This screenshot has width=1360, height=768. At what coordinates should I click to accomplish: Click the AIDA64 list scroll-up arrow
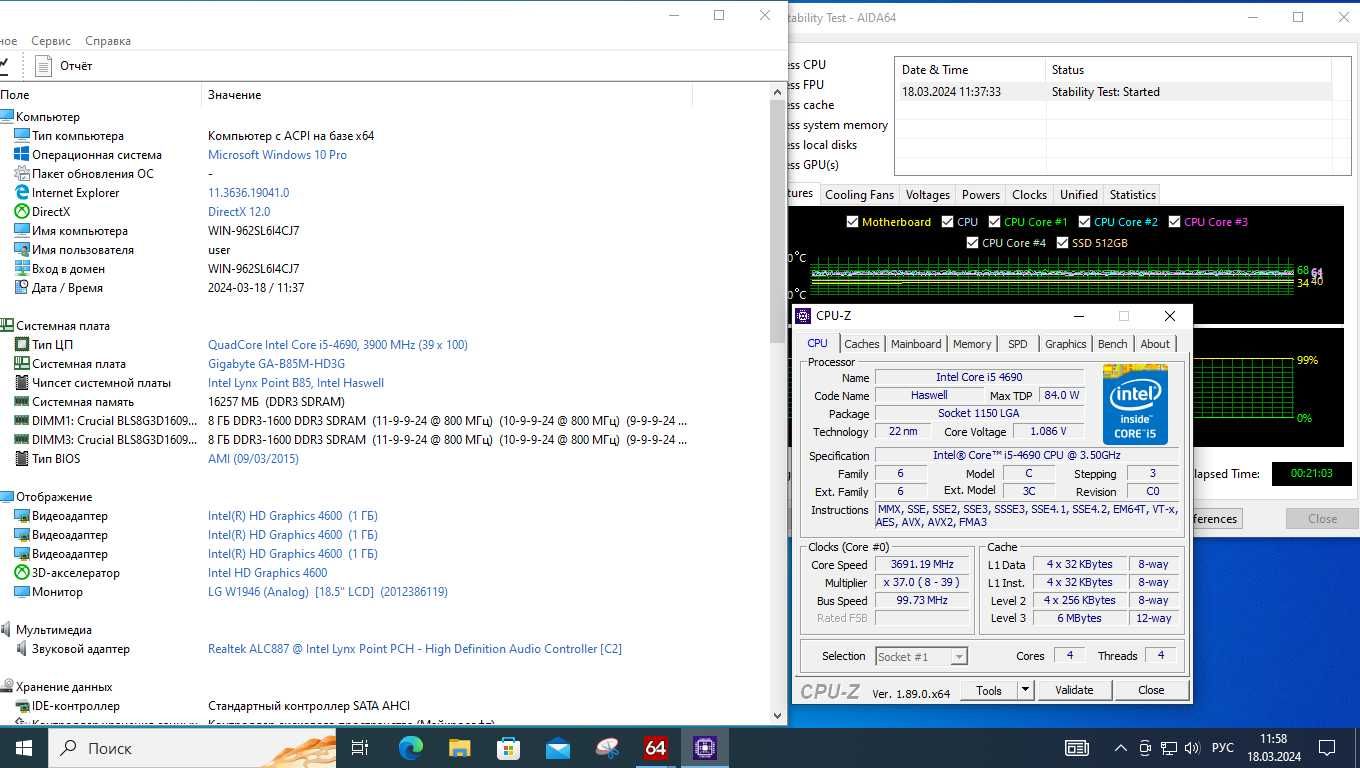click(778, 92)
